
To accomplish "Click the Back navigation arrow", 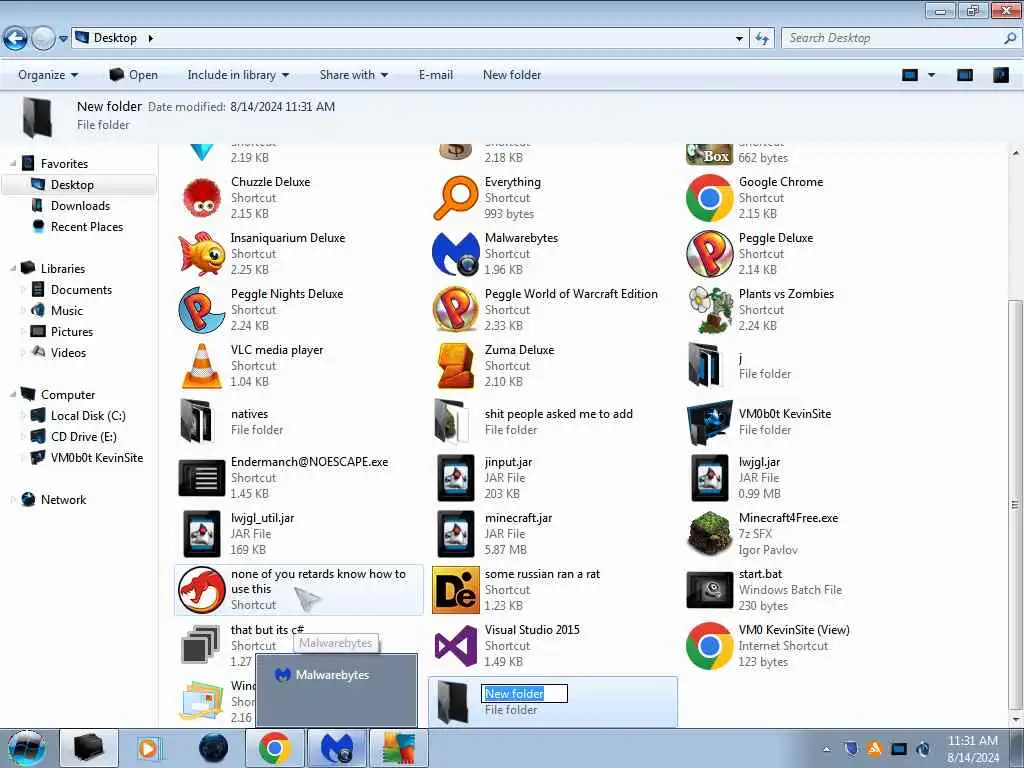I will [x=16, y=39].
